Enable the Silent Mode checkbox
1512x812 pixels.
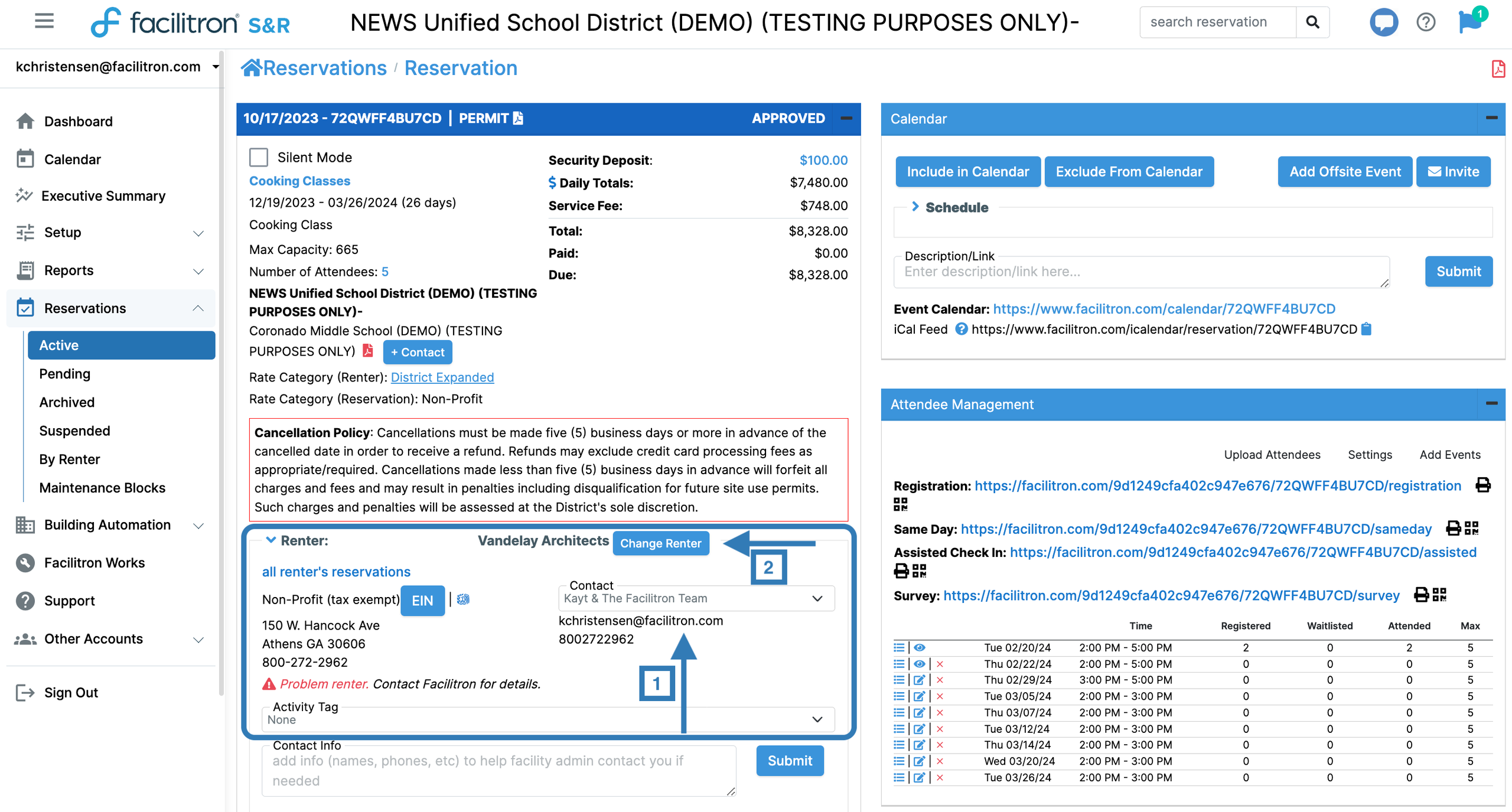click(x=259, y=158)
